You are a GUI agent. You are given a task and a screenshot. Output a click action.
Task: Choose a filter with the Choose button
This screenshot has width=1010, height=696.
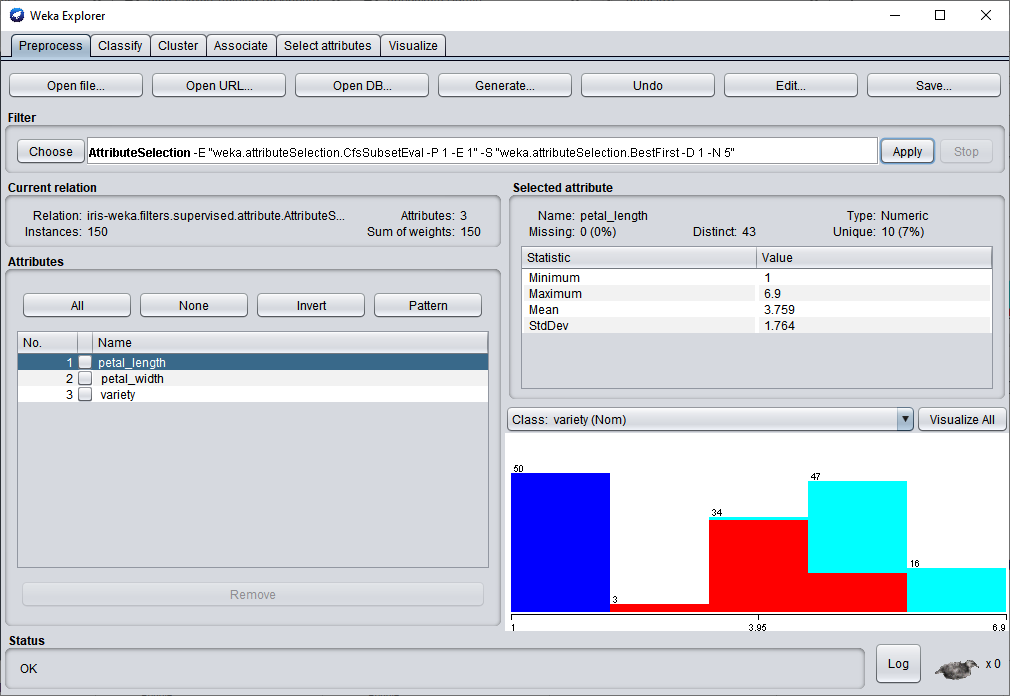[51, 151]
